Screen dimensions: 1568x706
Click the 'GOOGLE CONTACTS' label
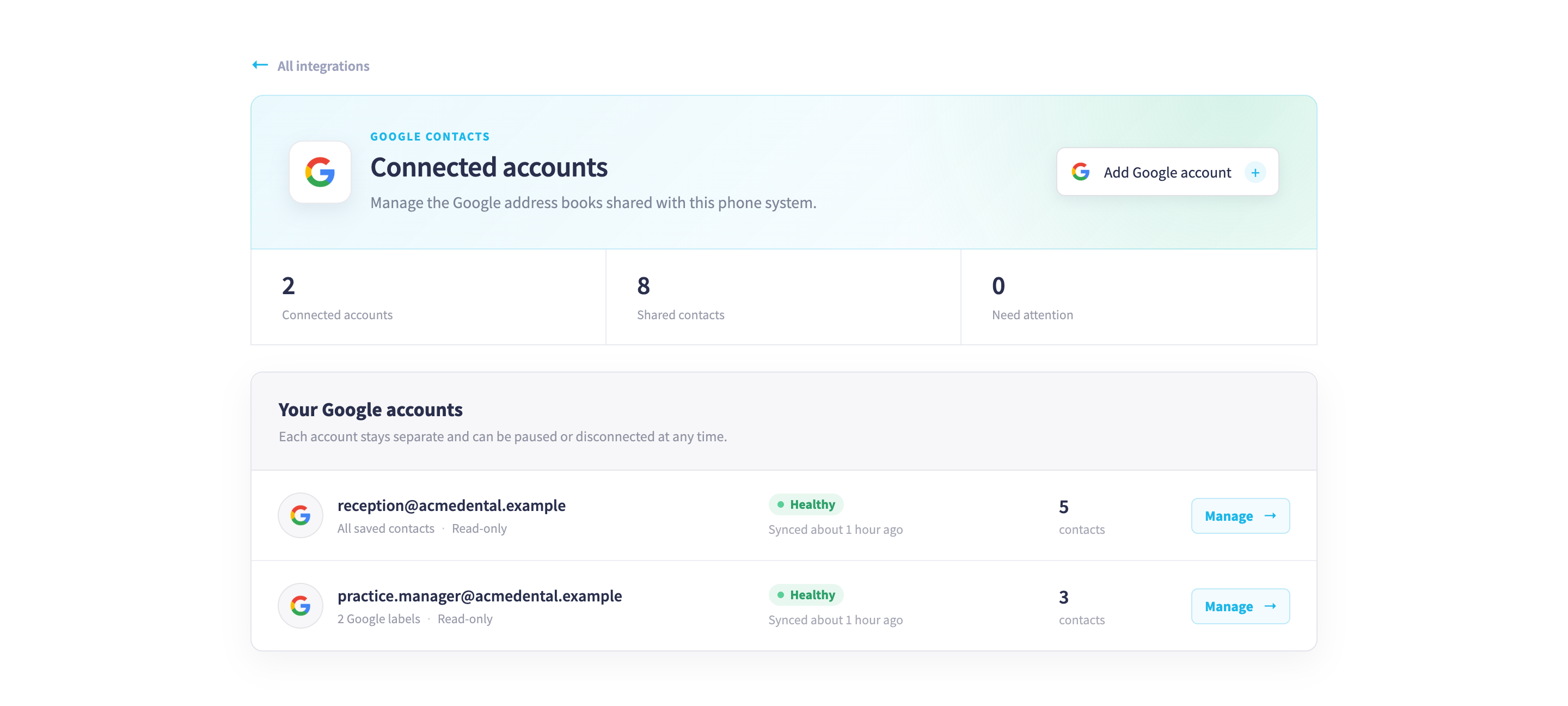430,136
